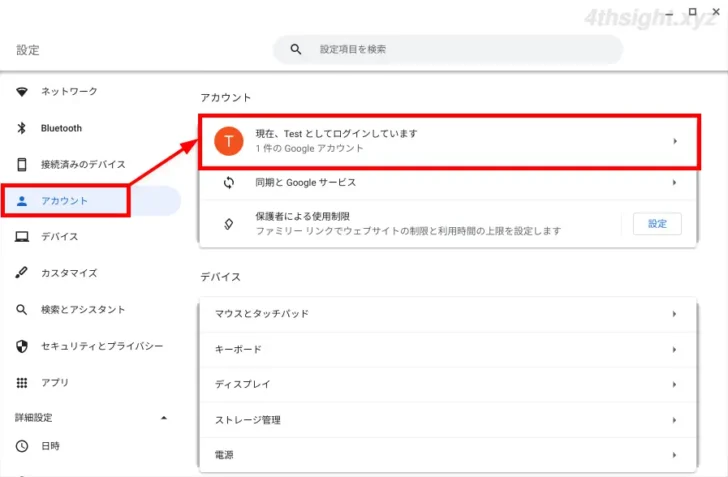Close the settings window
Viewport: 728px width, 477px height.
point(716,12)
